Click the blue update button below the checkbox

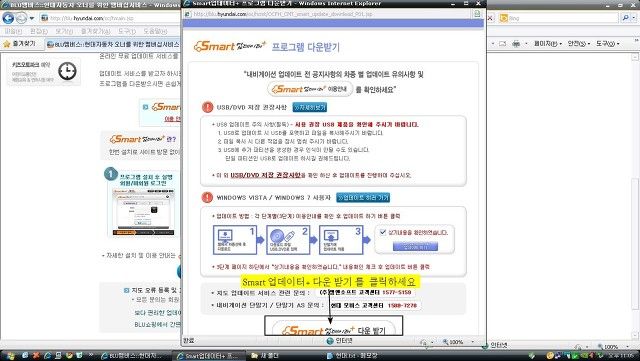tap(415, 246)
